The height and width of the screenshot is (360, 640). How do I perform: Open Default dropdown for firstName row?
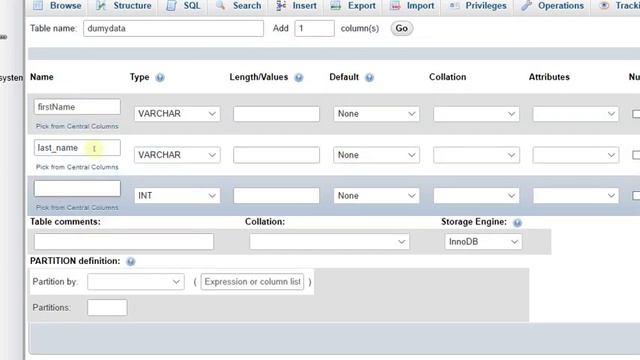[376, 114]
